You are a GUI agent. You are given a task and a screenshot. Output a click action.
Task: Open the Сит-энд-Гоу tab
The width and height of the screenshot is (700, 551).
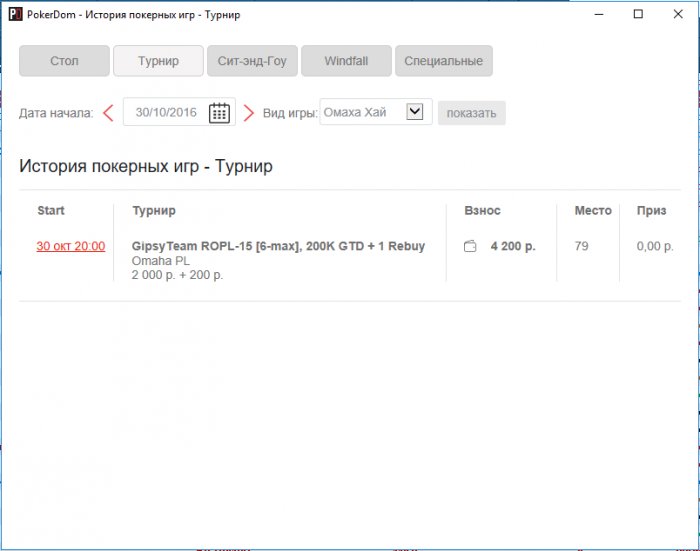(x=252, y=61)
